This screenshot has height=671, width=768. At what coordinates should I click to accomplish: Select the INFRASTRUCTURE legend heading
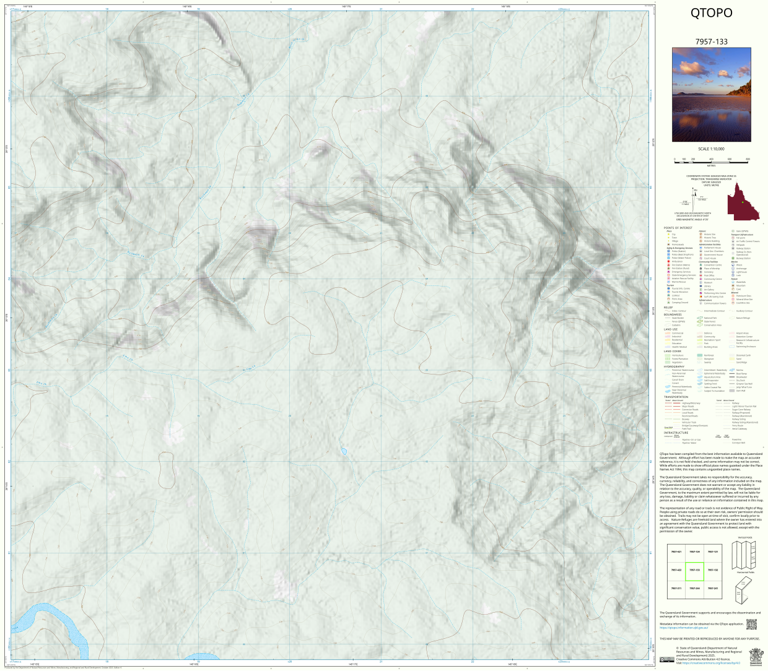[x=676, y=432]
